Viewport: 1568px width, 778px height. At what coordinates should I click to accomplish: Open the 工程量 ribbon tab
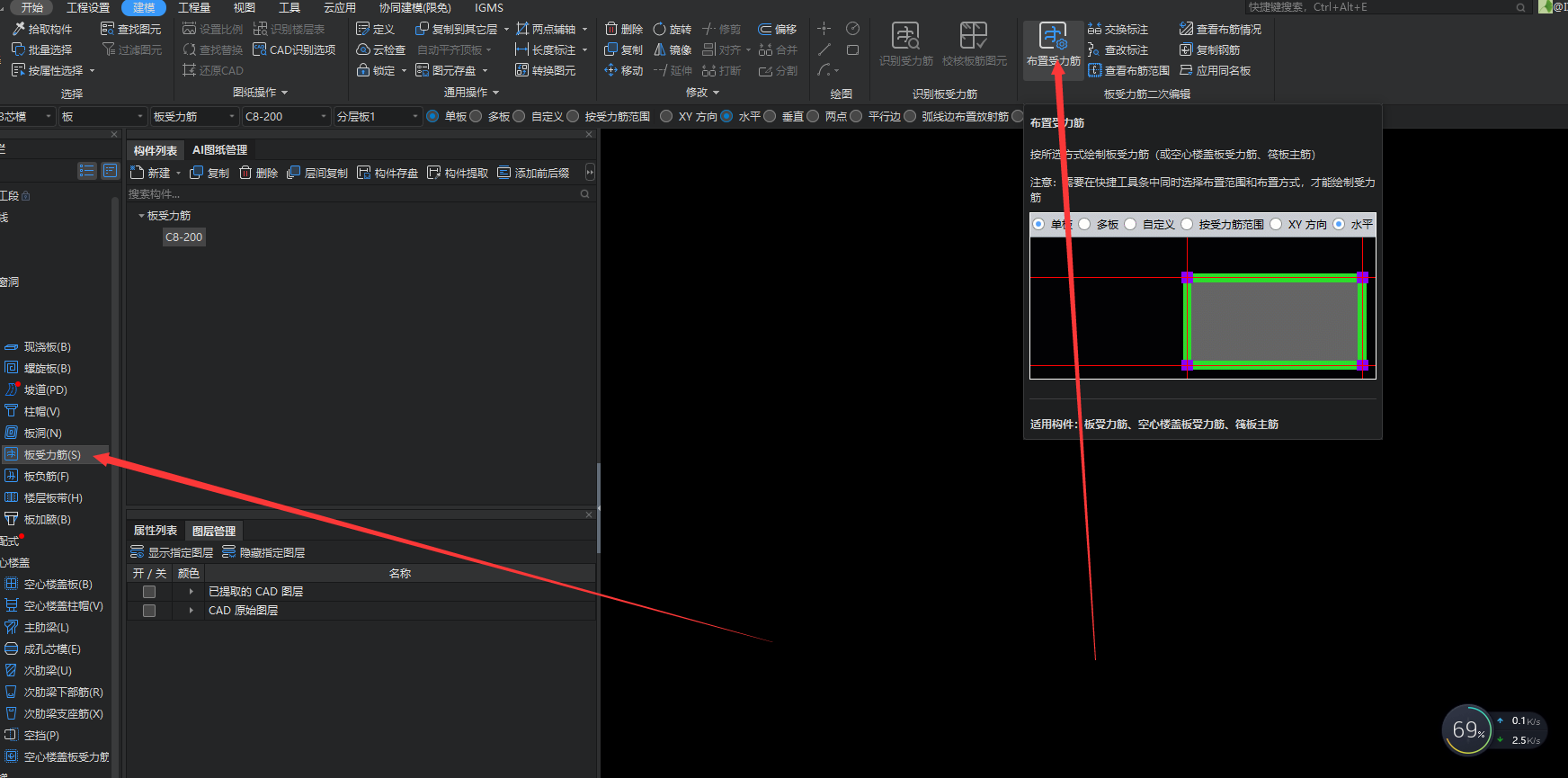(194, 7)
